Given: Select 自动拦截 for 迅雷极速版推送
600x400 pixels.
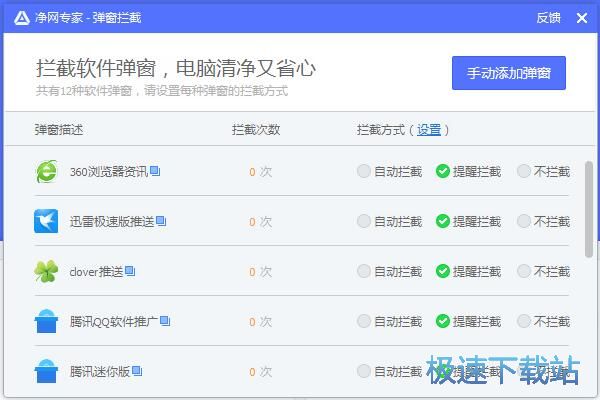Looking at the screenshot, I should (x=390, y=221).
